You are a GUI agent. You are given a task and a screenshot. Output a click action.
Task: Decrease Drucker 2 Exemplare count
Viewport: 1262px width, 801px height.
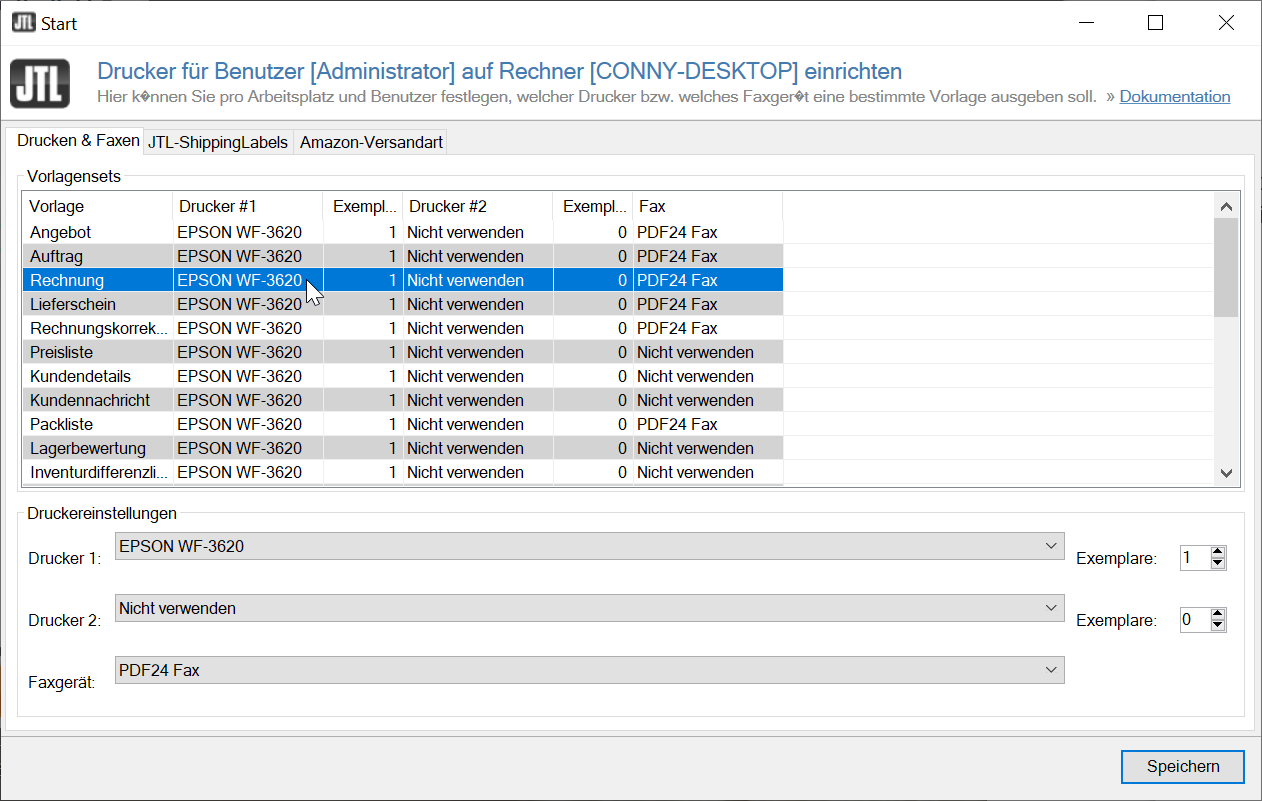coord(1217,626)
